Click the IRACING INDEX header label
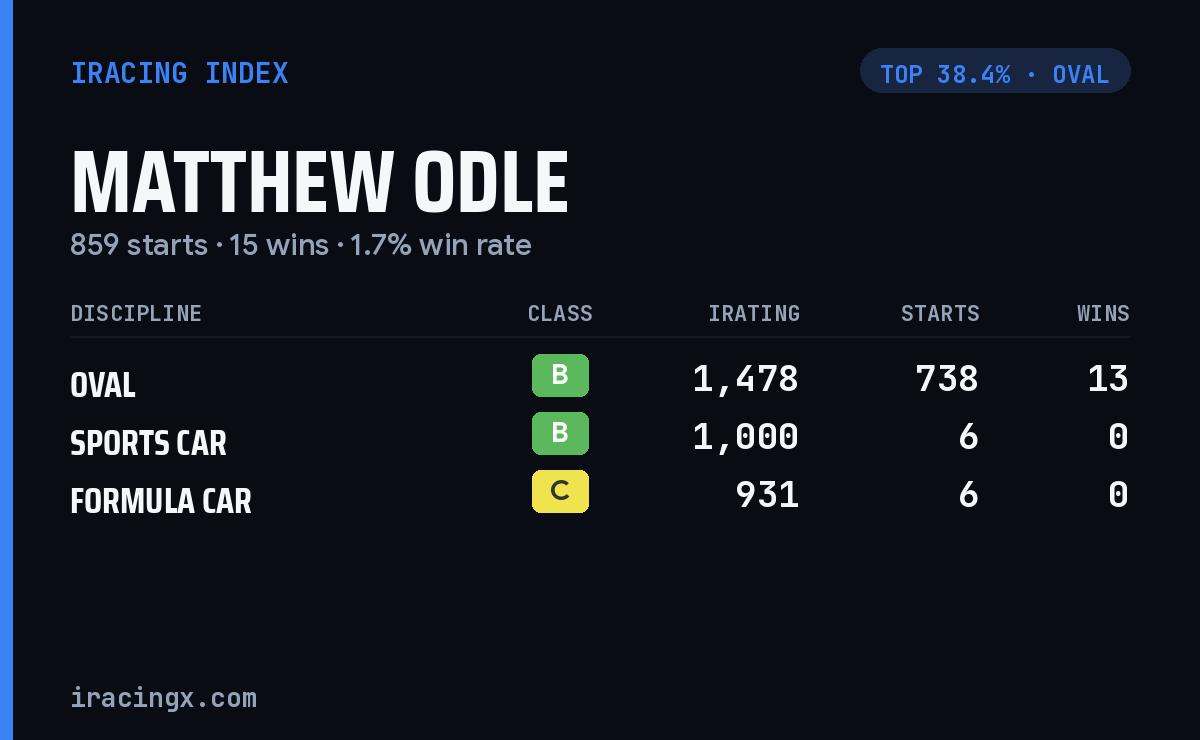This screenshot has height=740, width=1200. pos(180,74)
